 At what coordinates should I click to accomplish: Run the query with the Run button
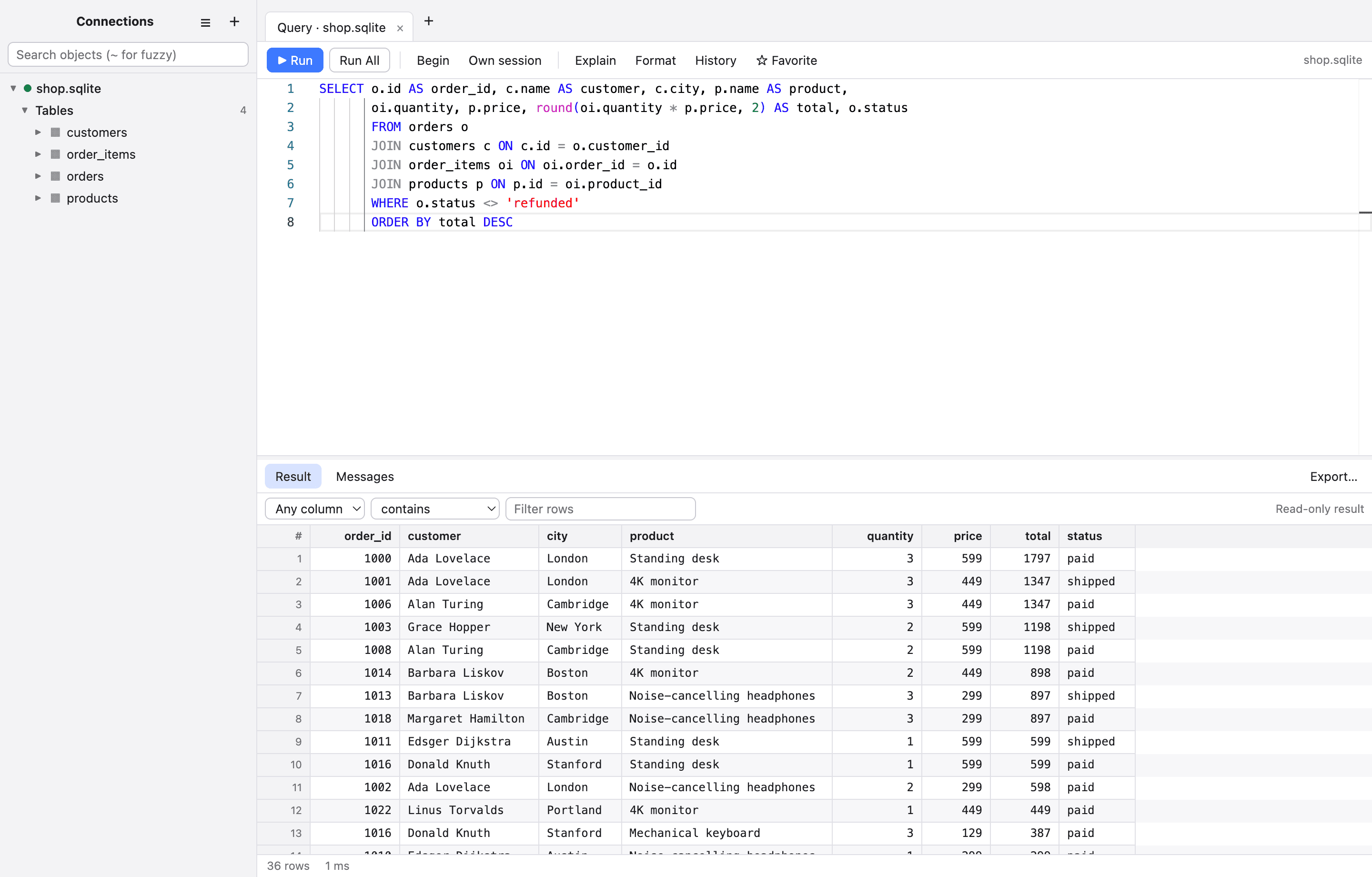294,61
